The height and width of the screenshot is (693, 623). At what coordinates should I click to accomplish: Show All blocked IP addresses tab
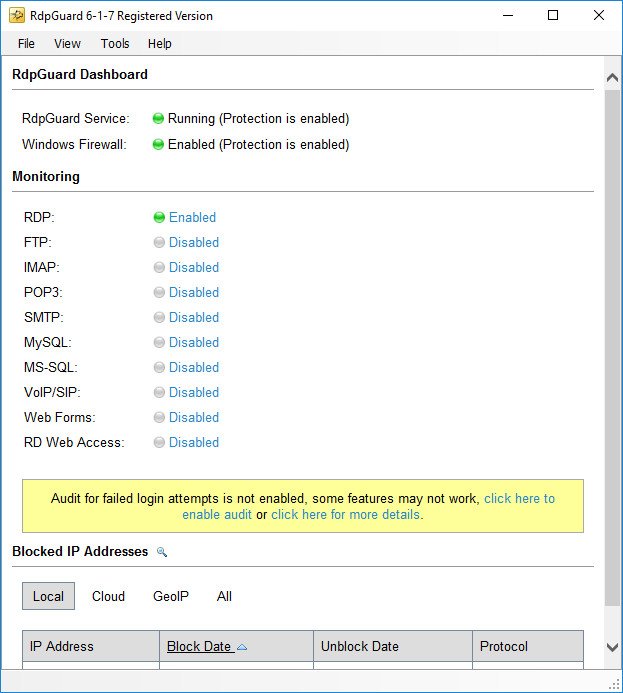pyautogui.click(x=224, y=596)
